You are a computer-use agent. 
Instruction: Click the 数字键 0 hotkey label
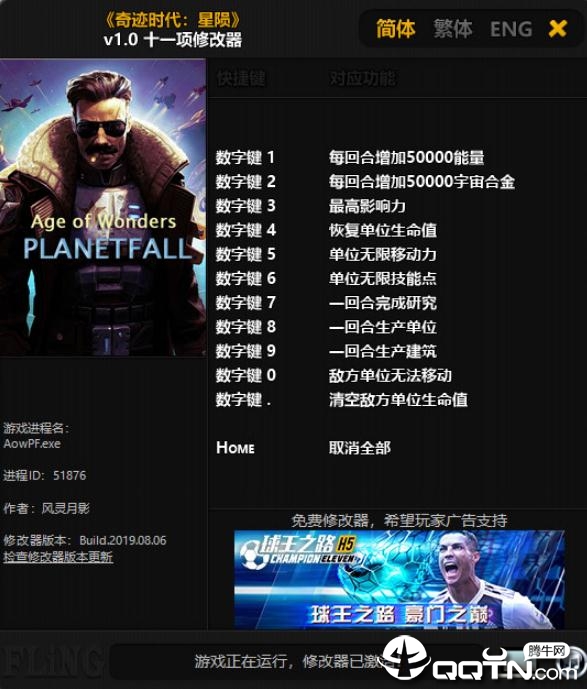click(246, 375)
